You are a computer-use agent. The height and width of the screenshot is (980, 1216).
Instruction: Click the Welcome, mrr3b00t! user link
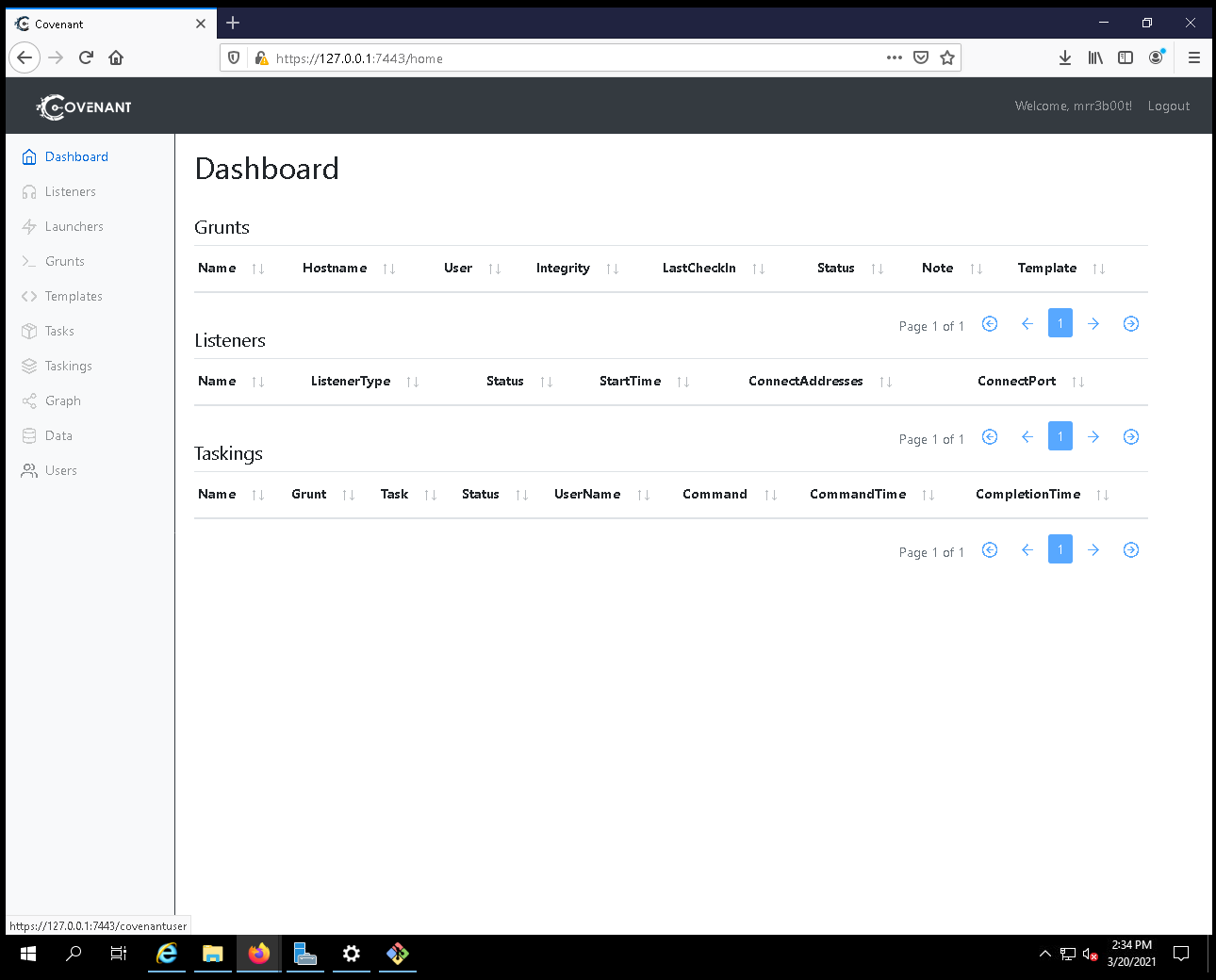(x=1073, y=106)
